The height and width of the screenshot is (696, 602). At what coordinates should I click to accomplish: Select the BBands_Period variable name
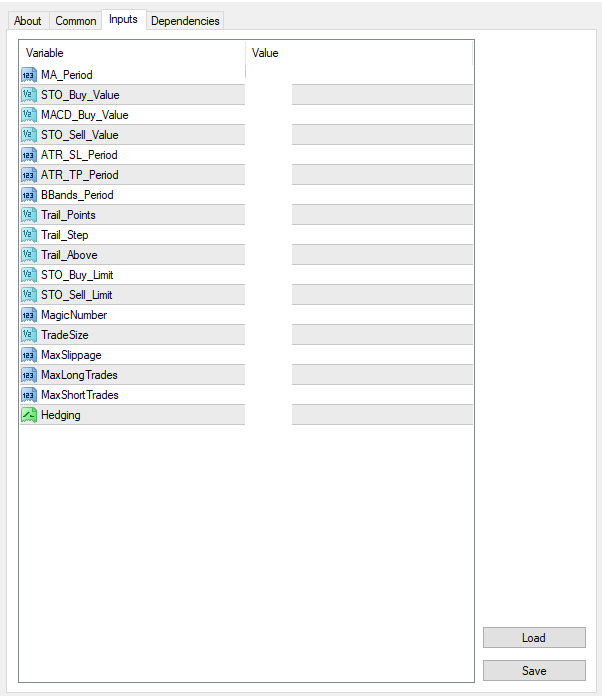[77, 195]
